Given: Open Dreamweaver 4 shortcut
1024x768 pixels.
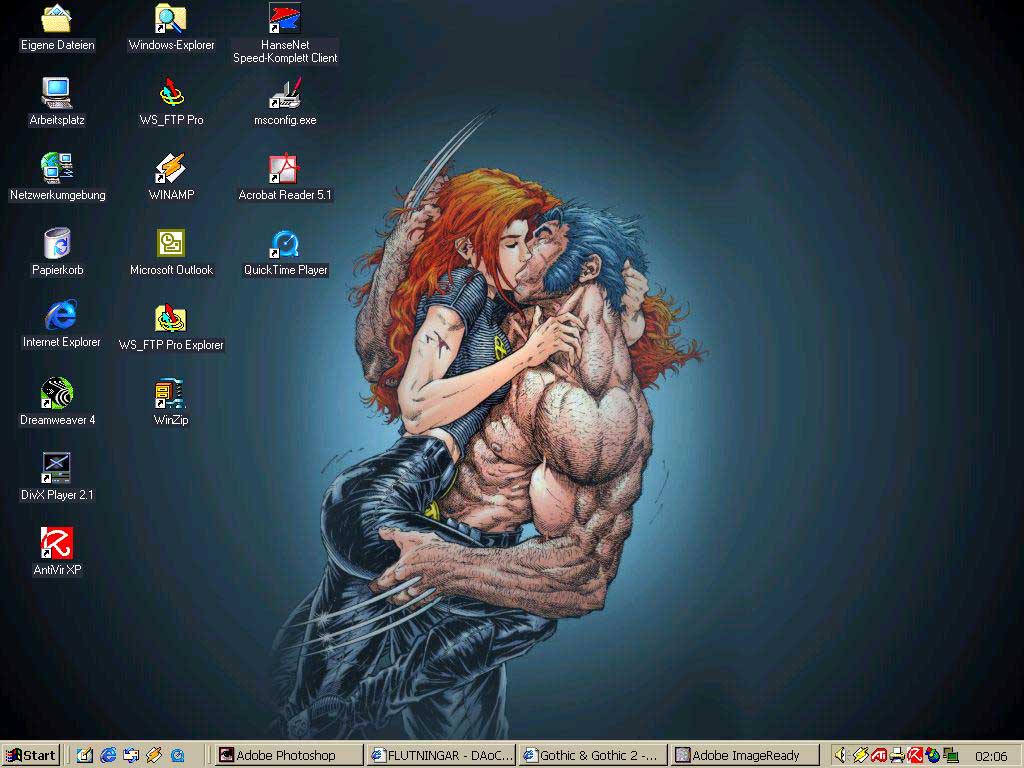Looking at the screenshot, I should pos(57,394).
